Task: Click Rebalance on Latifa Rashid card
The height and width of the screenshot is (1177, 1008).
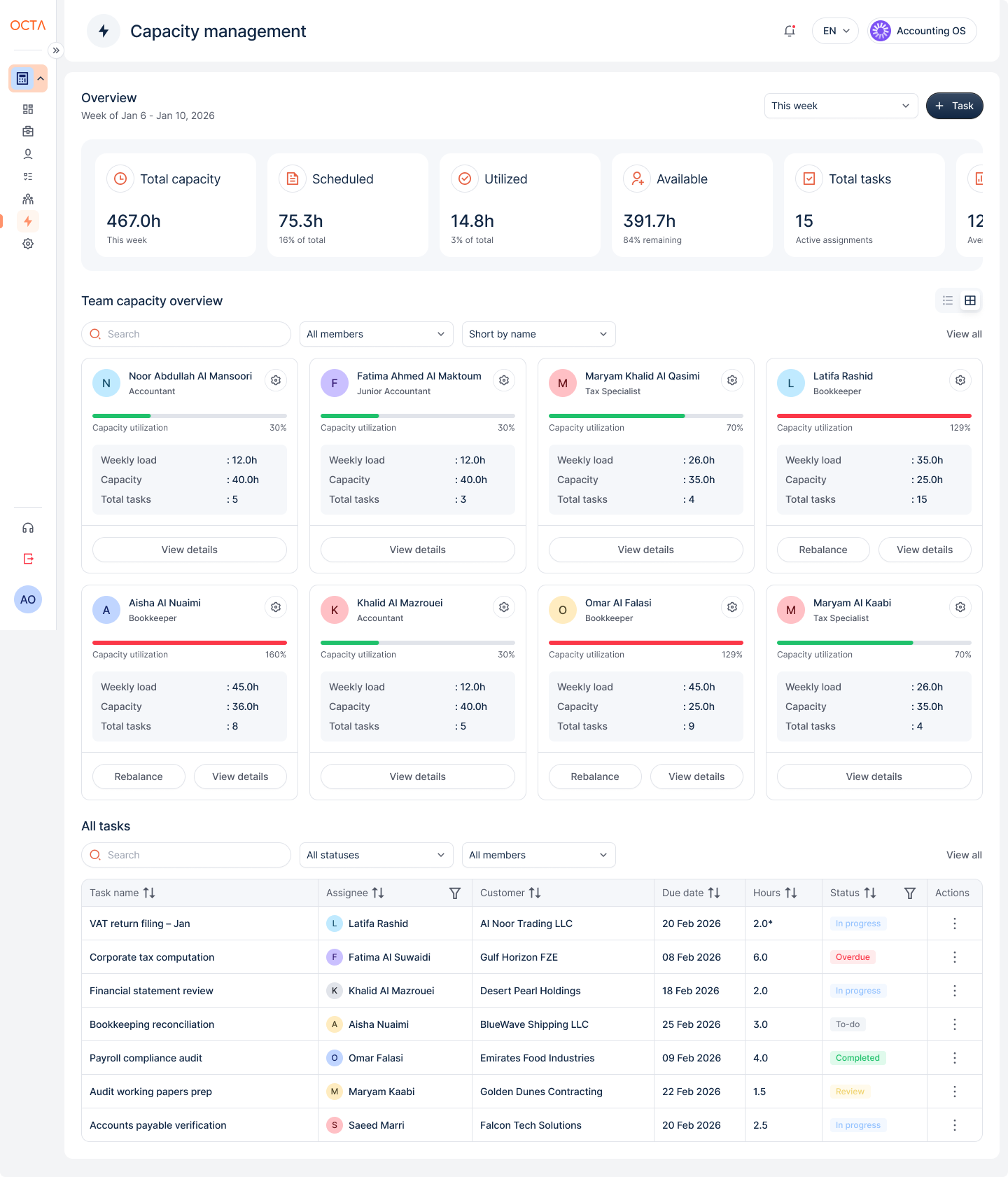Action: [x=823, y=550]
